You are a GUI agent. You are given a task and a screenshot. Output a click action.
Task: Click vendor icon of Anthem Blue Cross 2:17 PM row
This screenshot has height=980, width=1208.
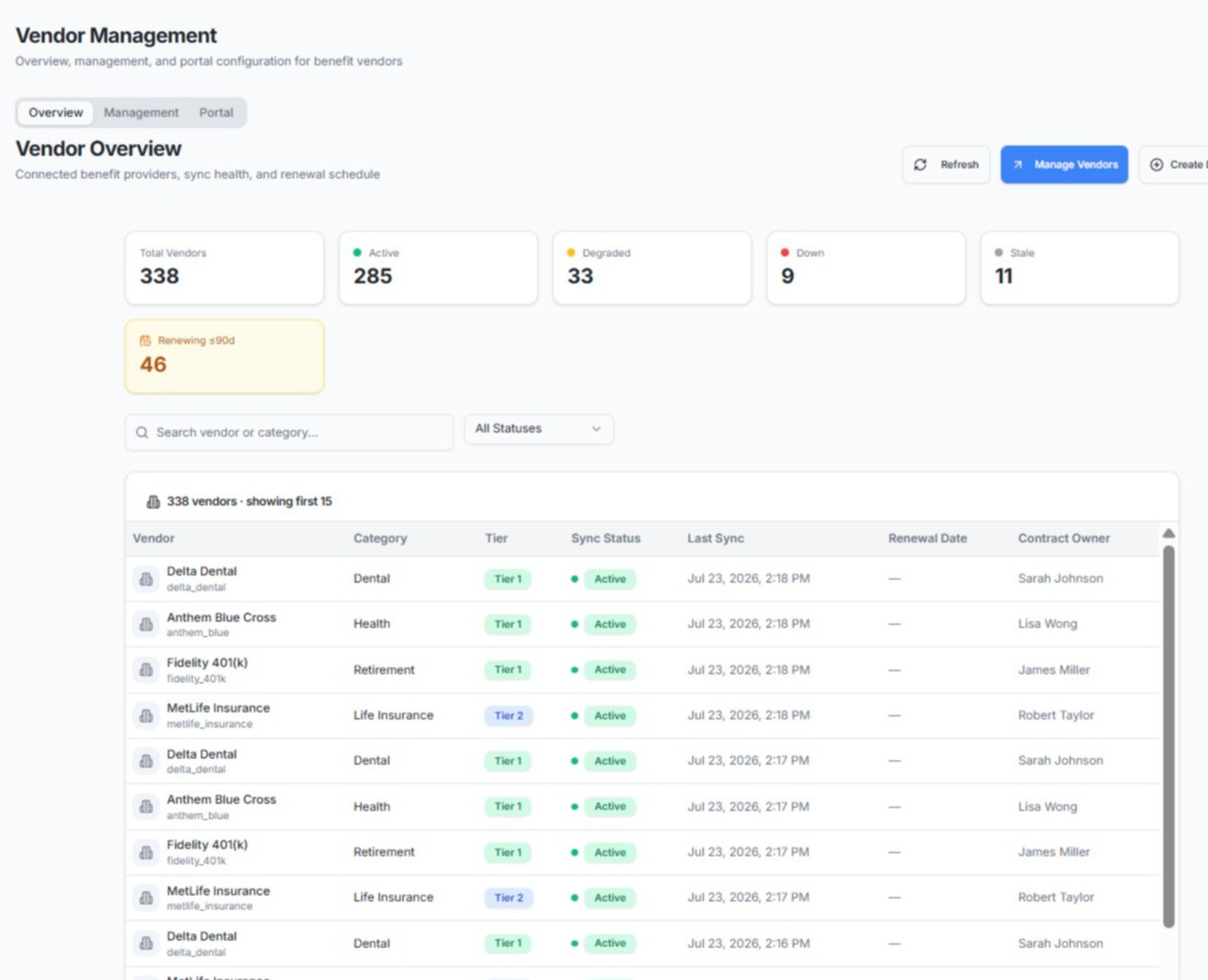tap(146, 807)
